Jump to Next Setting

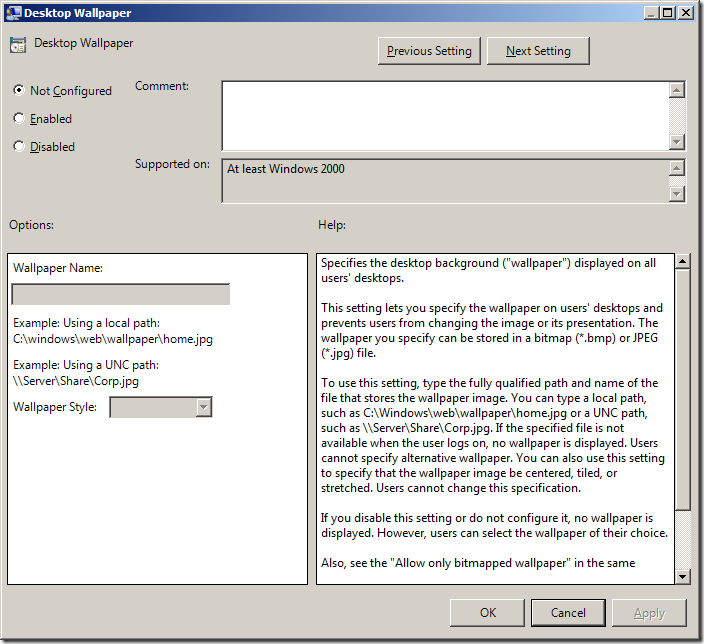click(538, 51)
